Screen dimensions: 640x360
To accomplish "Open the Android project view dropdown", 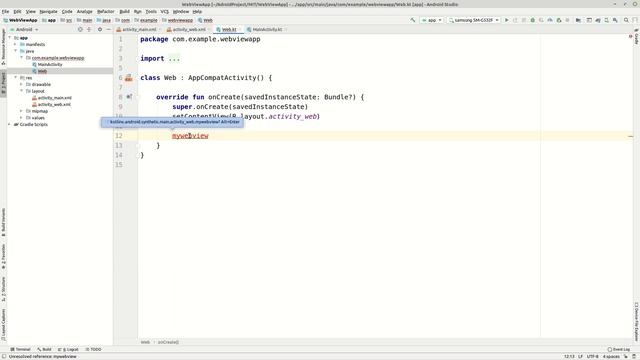I will [24, 29].
